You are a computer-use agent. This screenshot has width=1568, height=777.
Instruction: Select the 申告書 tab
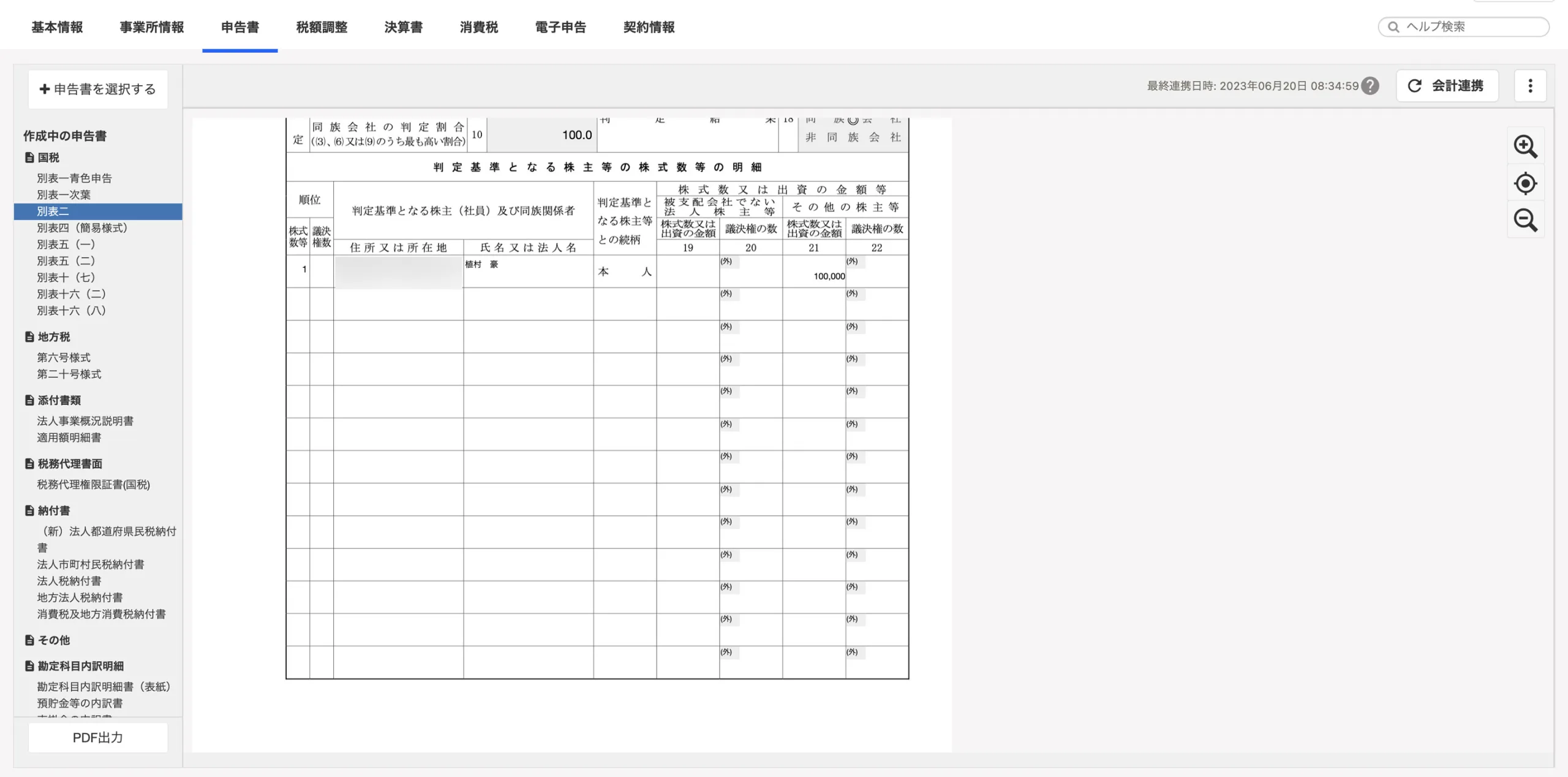[x=239, y=27]
